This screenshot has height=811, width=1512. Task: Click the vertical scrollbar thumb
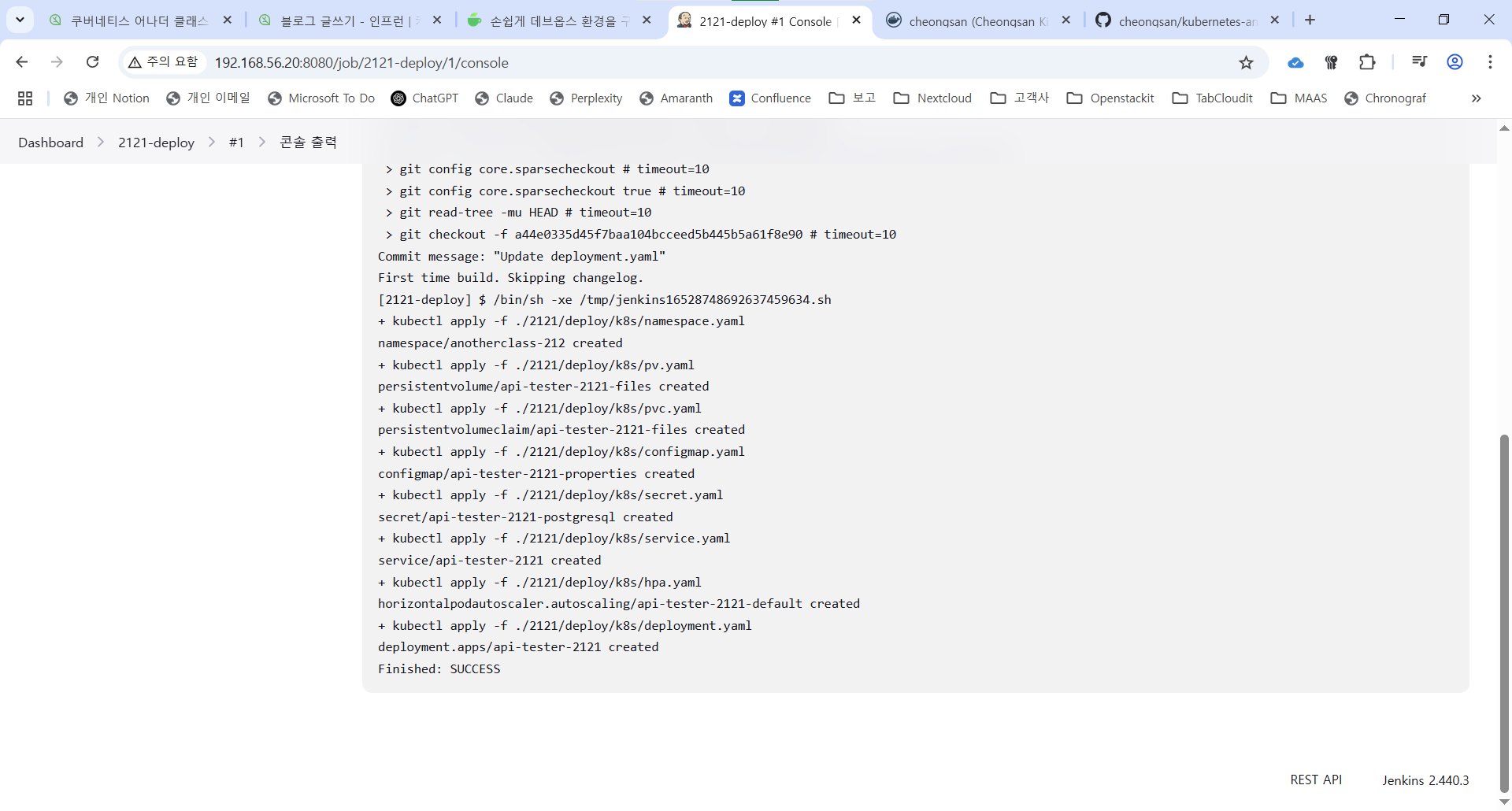click(1504, 613)
